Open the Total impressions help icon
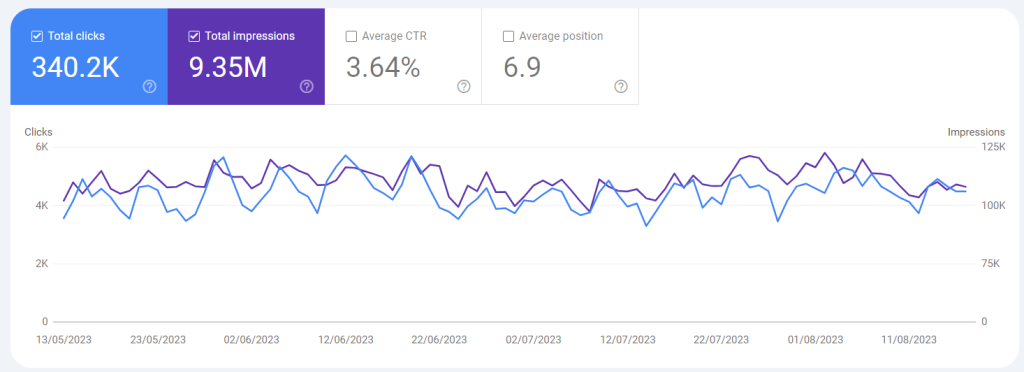 point(306,87)
